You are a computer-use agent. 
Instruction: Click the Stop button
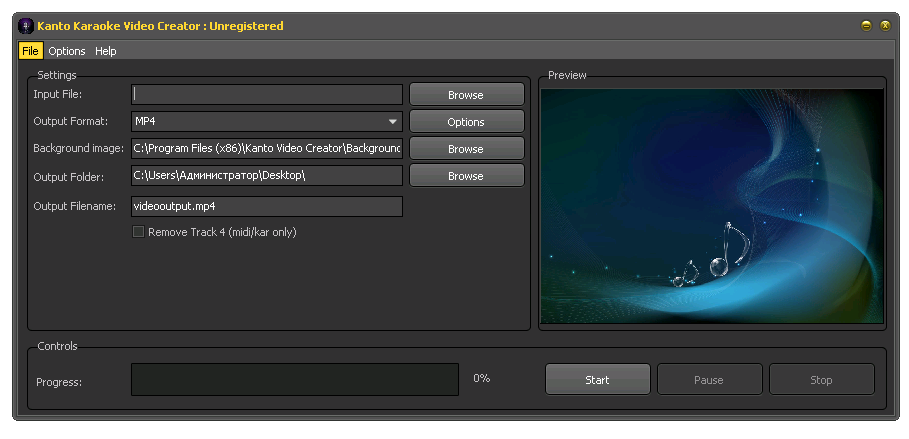pos(821,380)
